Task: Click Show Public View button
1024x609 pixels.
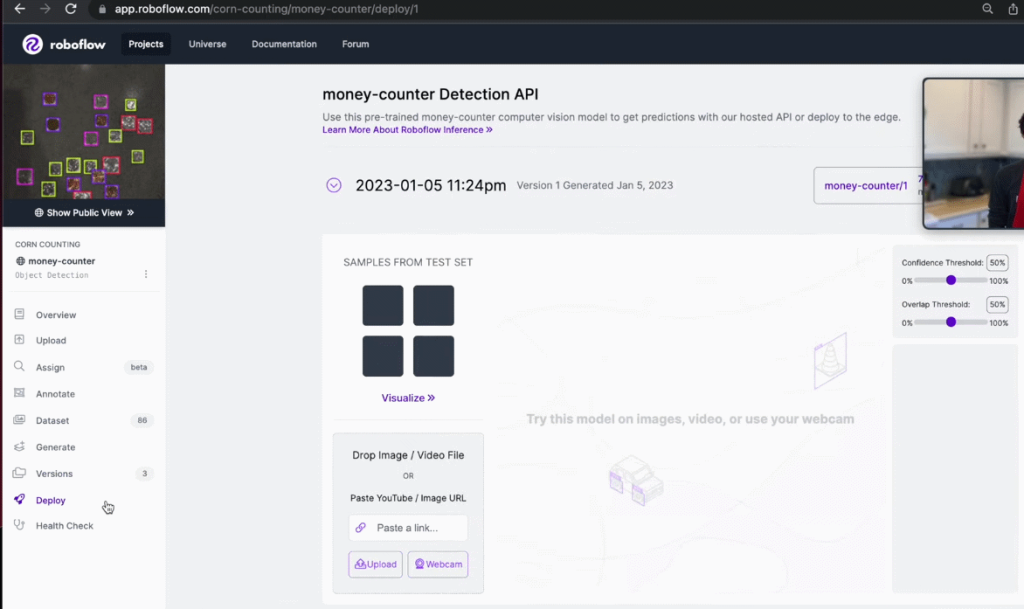Action: pyautogui.click(x=84, y=213)
